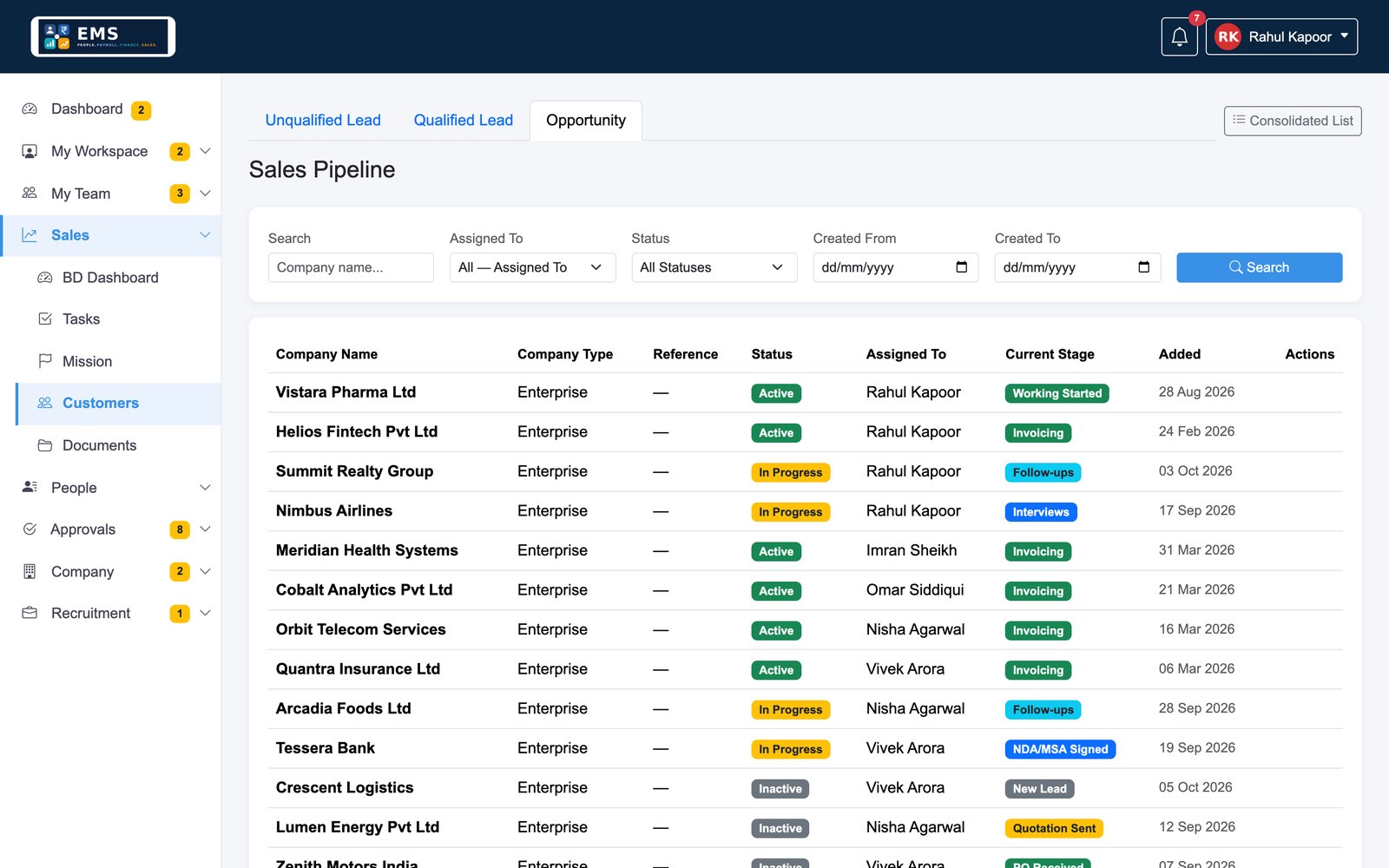The image size is (1389, 868).
Task: Click the My Workspace sidebar icon
Action: coord(30,151)
